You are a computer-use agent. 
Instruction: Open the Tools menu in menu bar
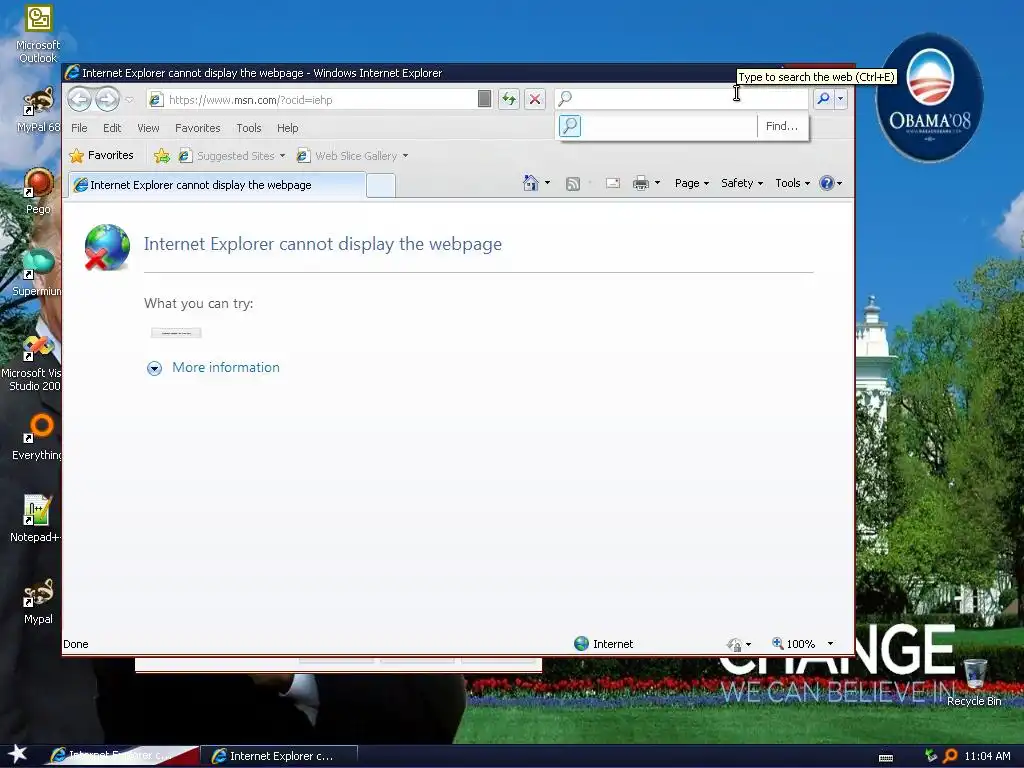[249, 128]
